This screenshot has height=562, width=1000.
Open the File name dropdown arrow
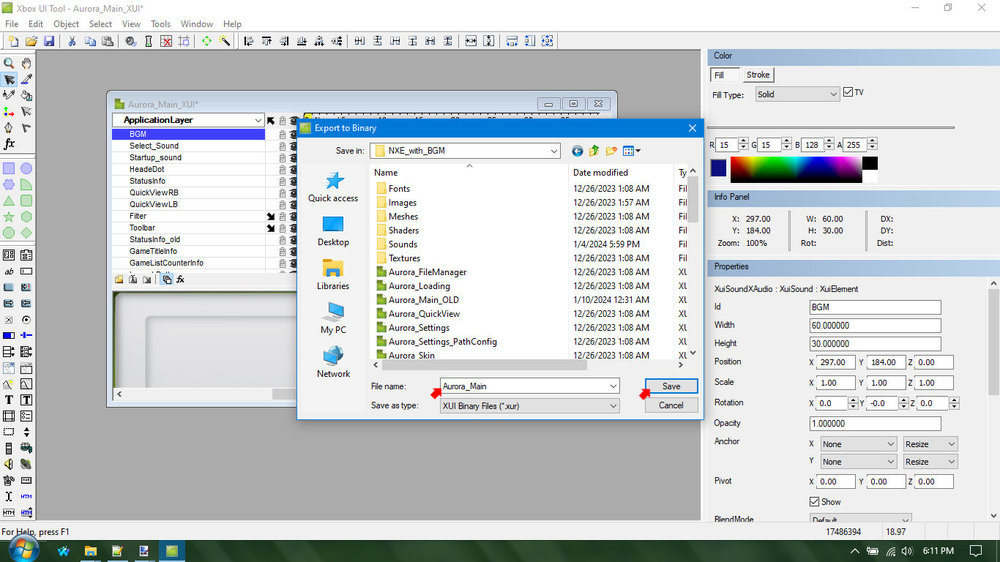[613, 387]
